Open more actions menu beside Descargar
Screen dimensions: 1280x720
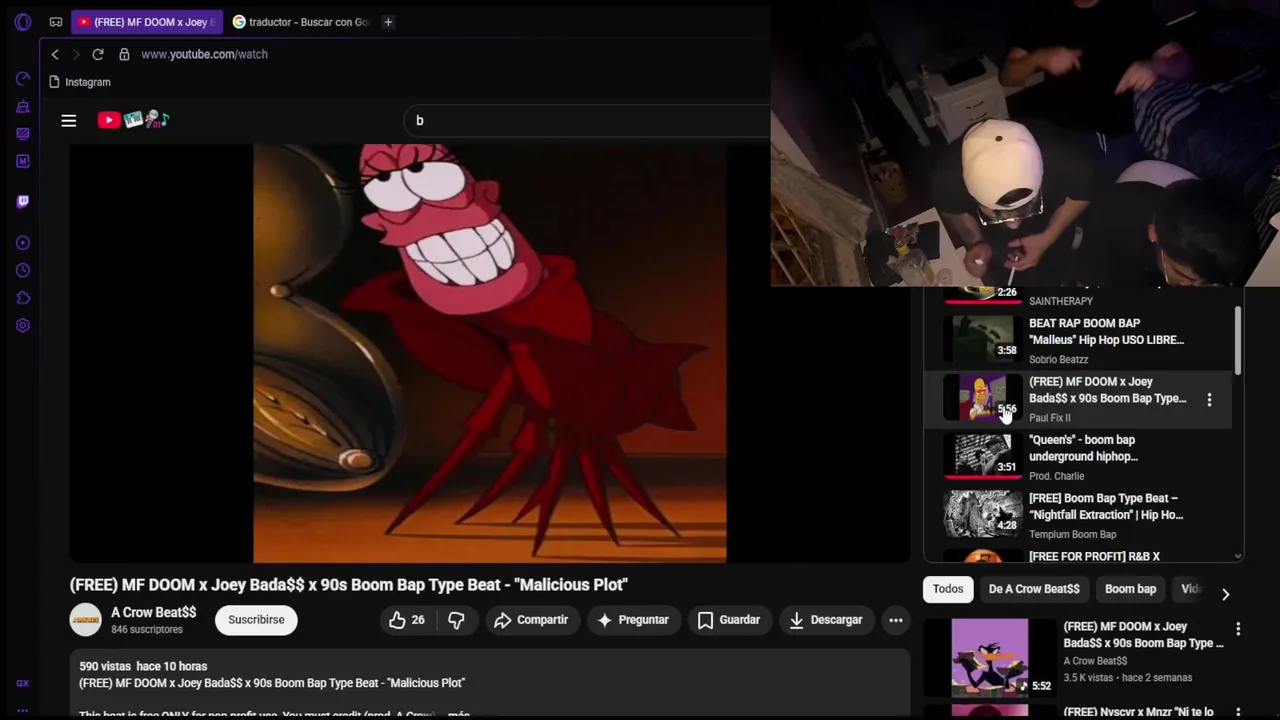click(896, 620)
